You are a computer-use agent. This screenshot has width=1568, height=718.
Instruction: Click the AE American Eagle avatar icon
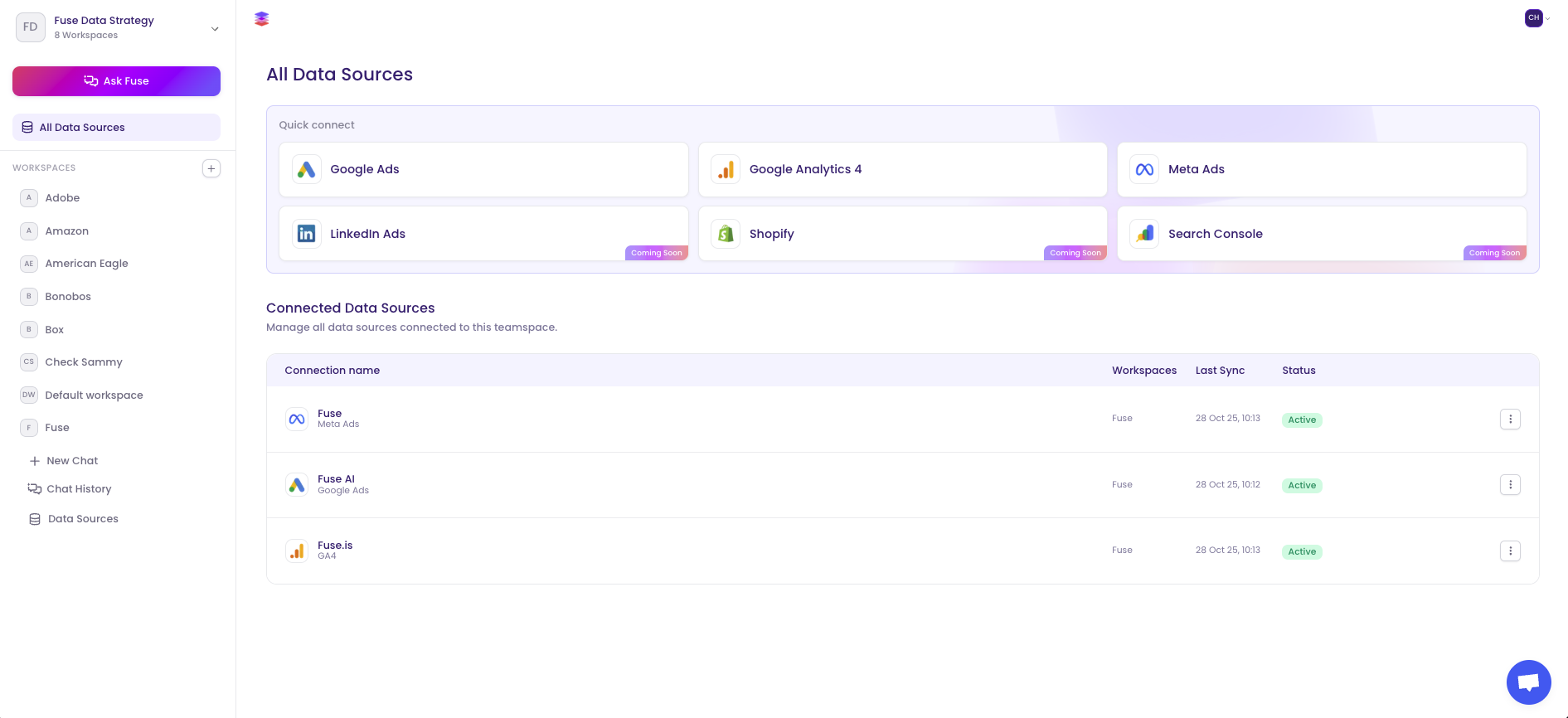(x=29, y=264)
